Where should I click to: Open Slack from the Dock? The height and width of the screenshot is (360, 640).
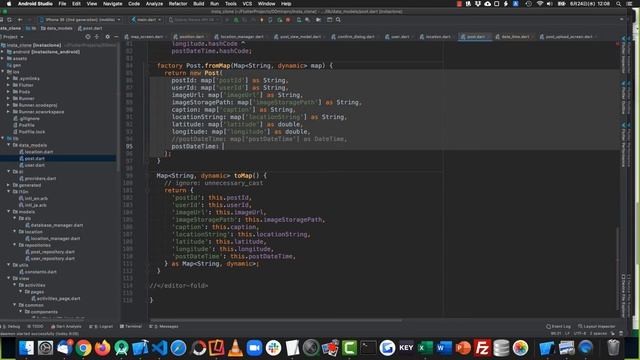[x=273, y=348]
